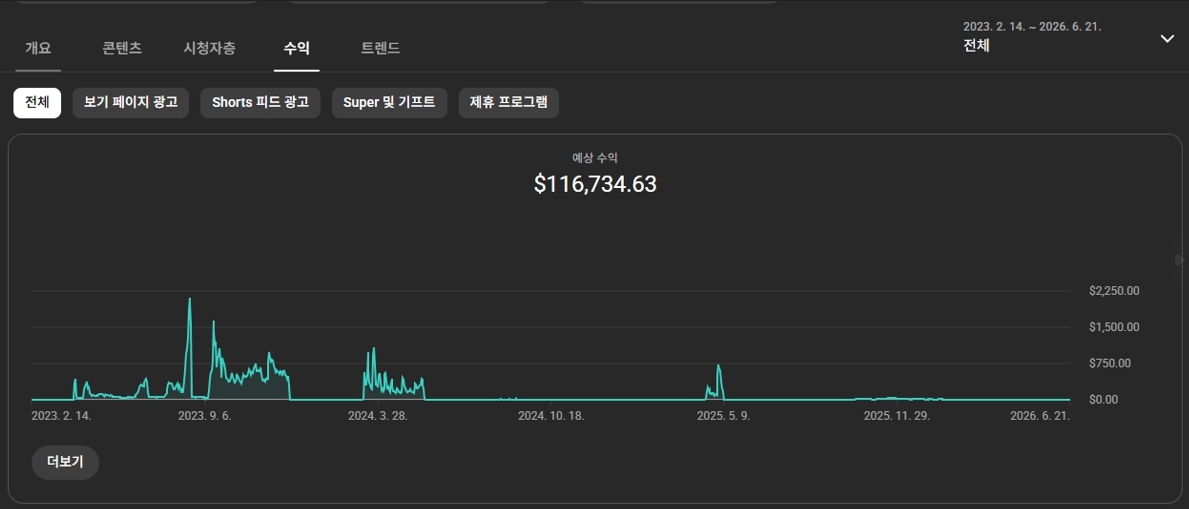Filter by 제휴 프로그램
Screen dimensions: 1189x509
(x=508, y=102)
